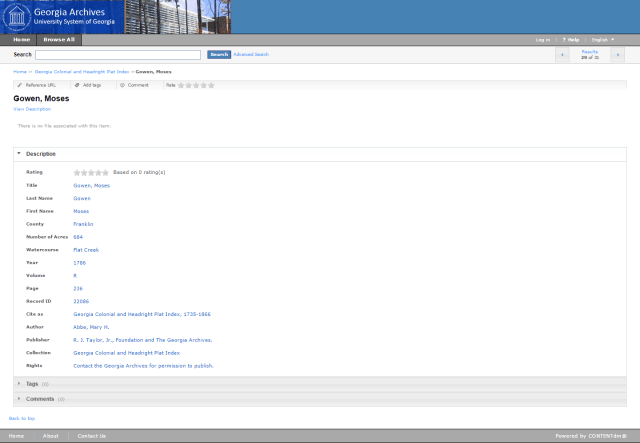Image resolution: width=640 pixels, height=443 pixels.
Task: Click the Franklin county link
Action: click(x=83, y=224)
